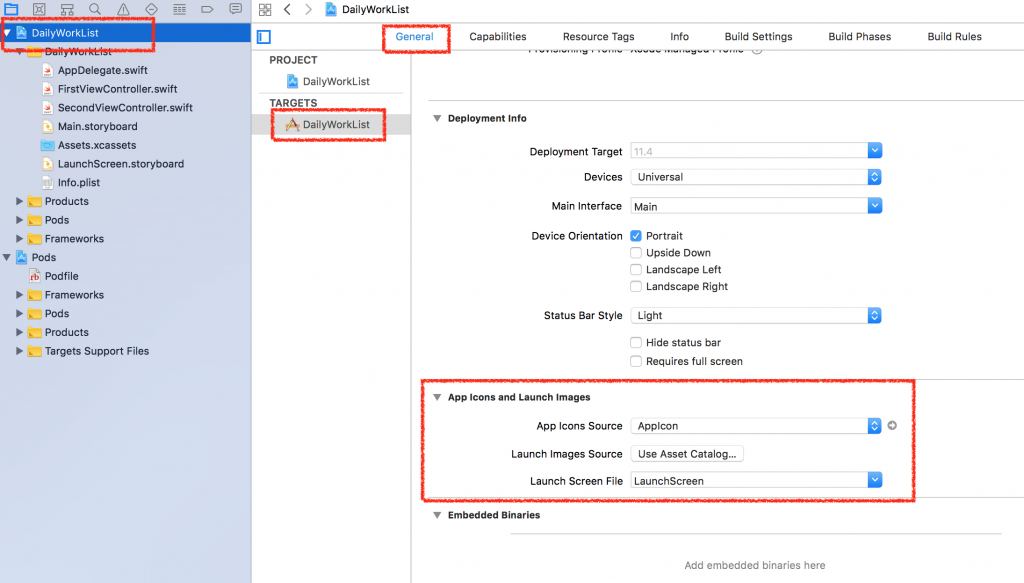Expand Targets Support Files folder
The width and height of the screenshot is (1024, 583).
click(20, 351)
